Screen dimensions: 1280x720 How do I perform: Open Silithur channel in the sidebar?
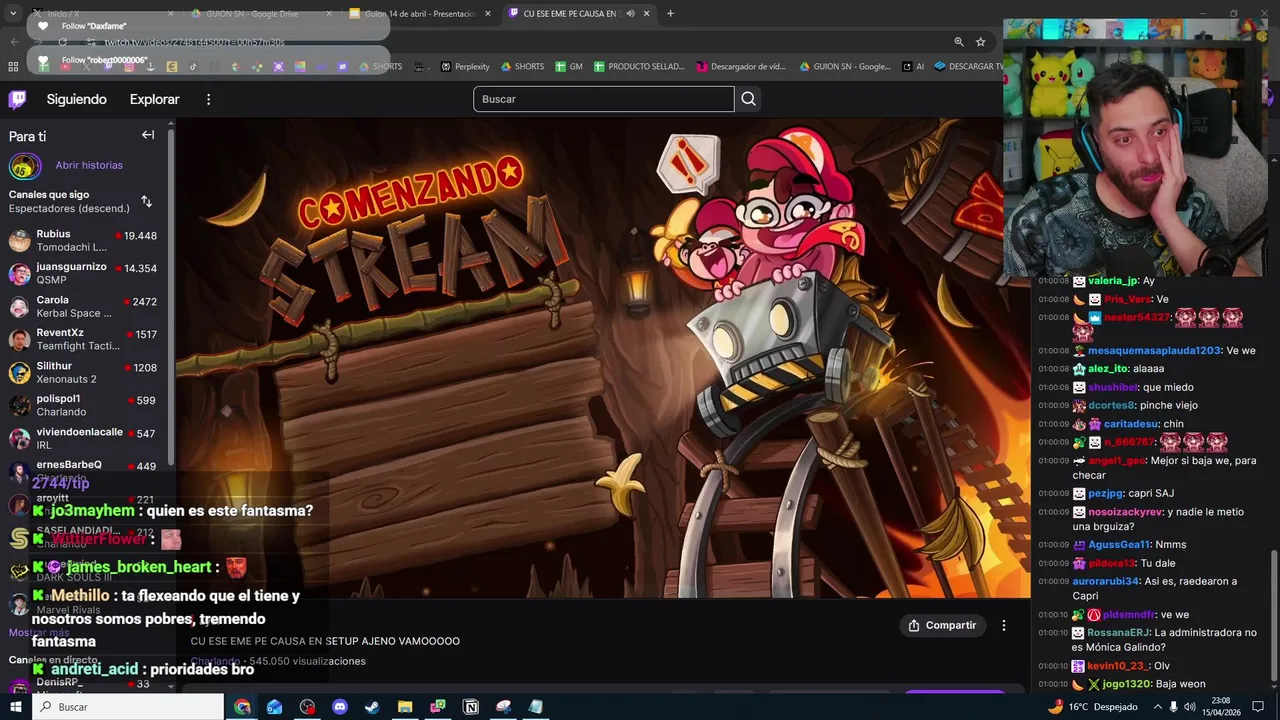(x=84, y=372)
